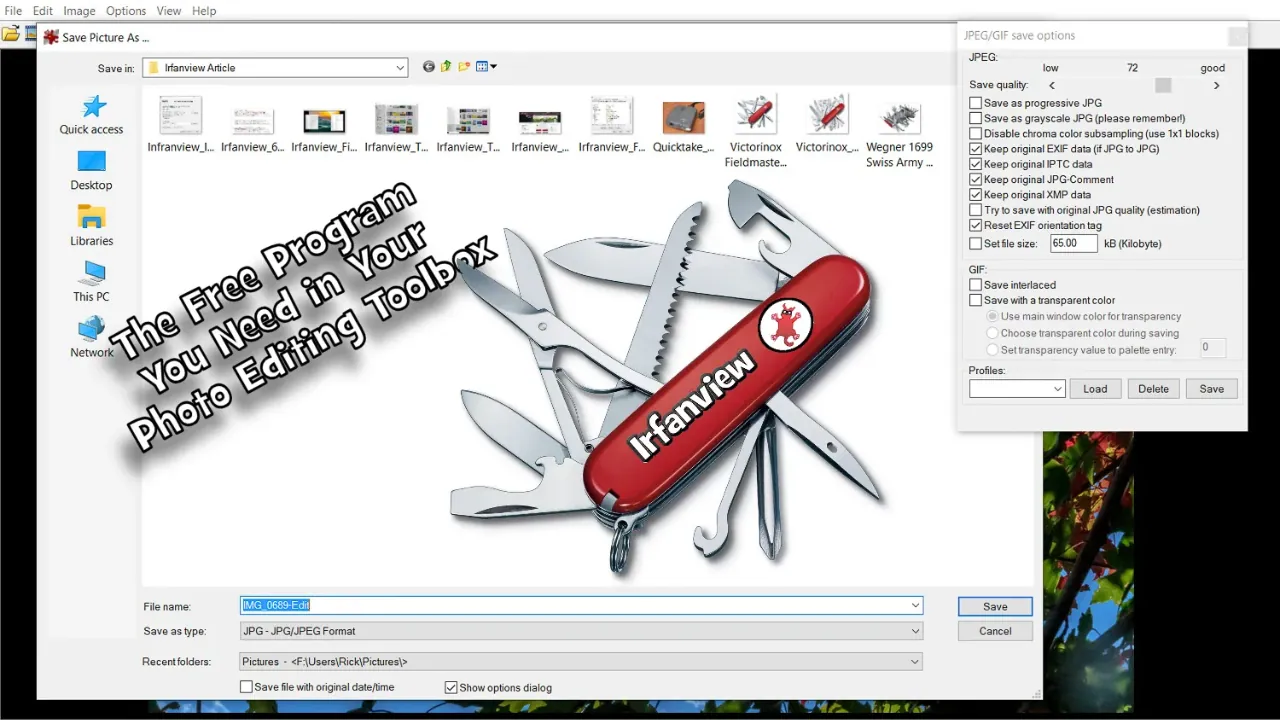Open the View Menu icon in the Save dialog
Viewport: 1280px width, 720px height.
(x=487, y=67)
